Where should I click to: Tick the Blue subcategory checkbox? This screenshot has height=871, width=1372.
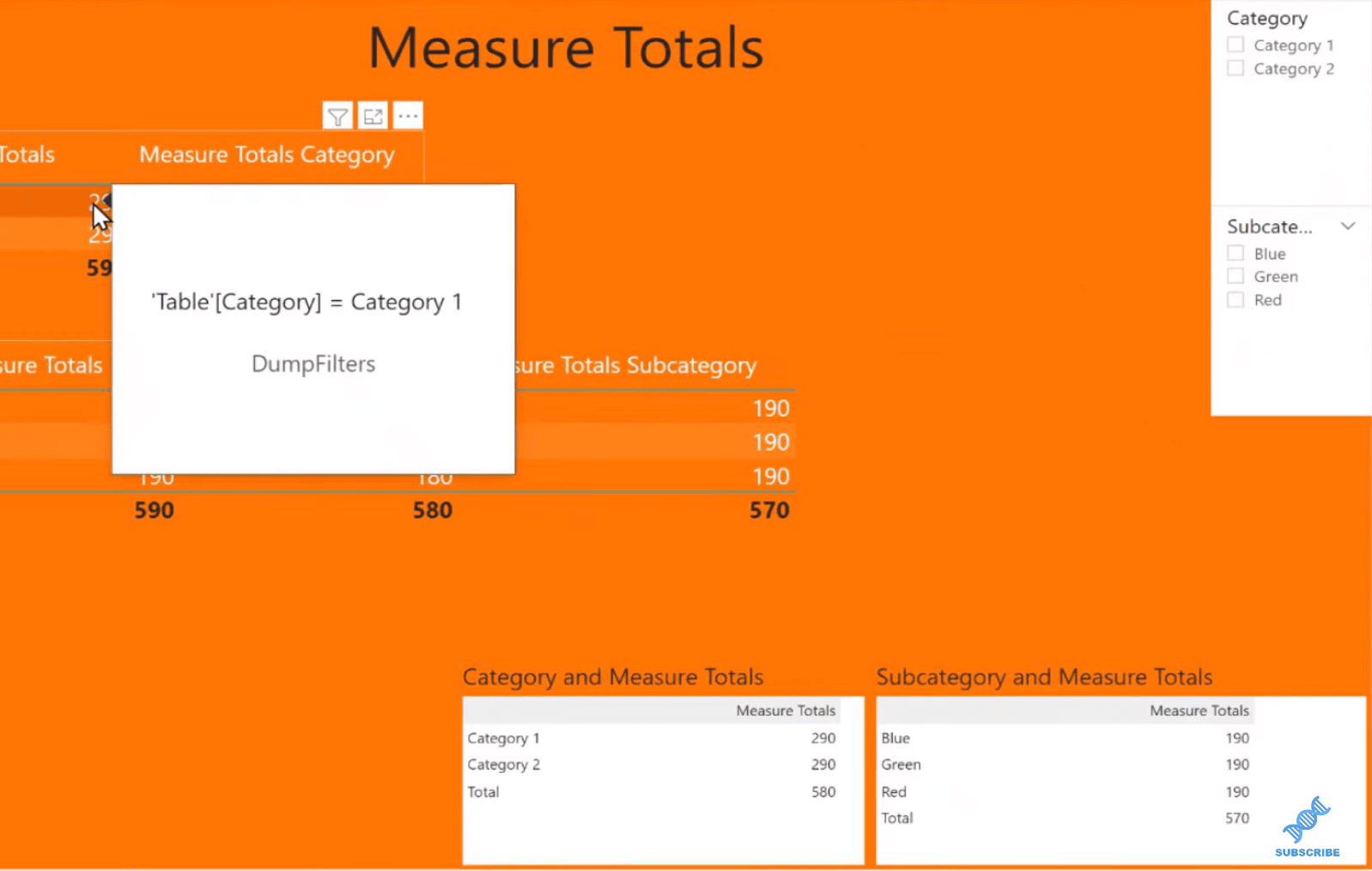tap(1235, 253)
